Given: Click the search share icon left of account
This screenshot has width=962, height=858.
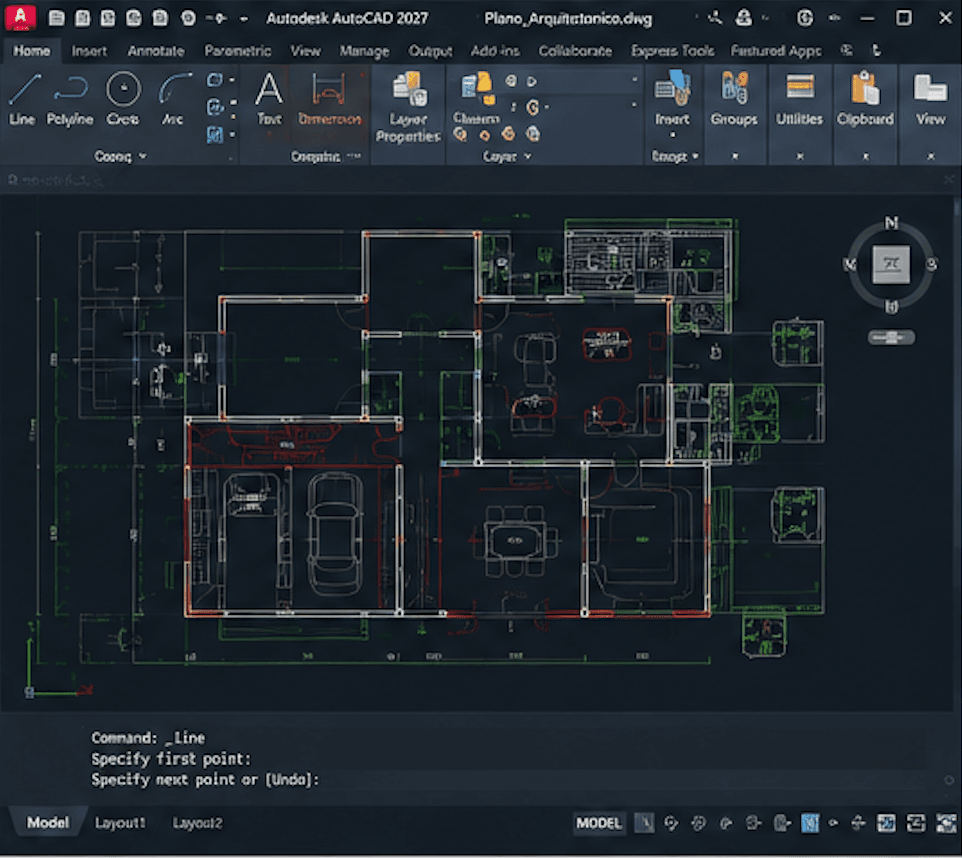Looking at the screenshot, I should (x=715, y=18).
